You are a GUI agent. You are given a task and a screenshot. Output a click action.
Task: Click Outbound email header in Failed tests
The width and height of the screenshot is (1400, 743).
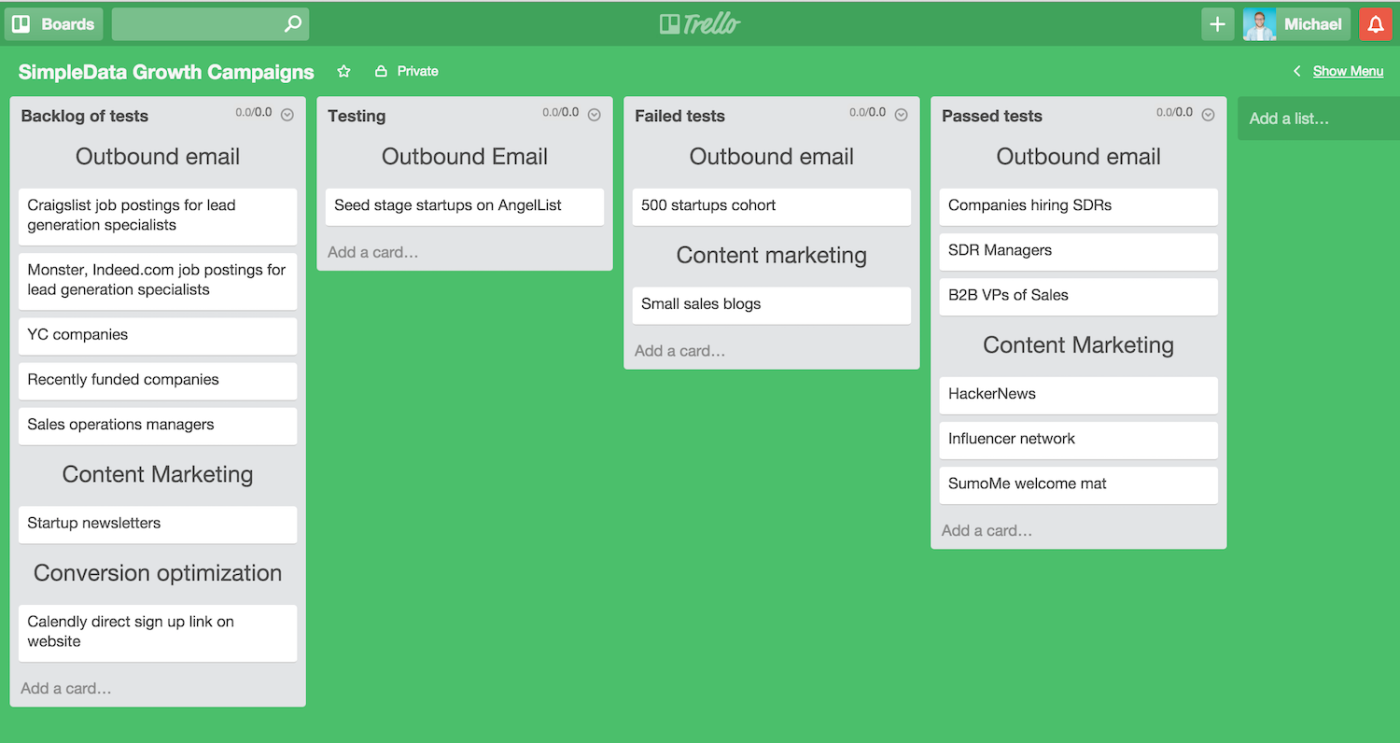(772, 156)
